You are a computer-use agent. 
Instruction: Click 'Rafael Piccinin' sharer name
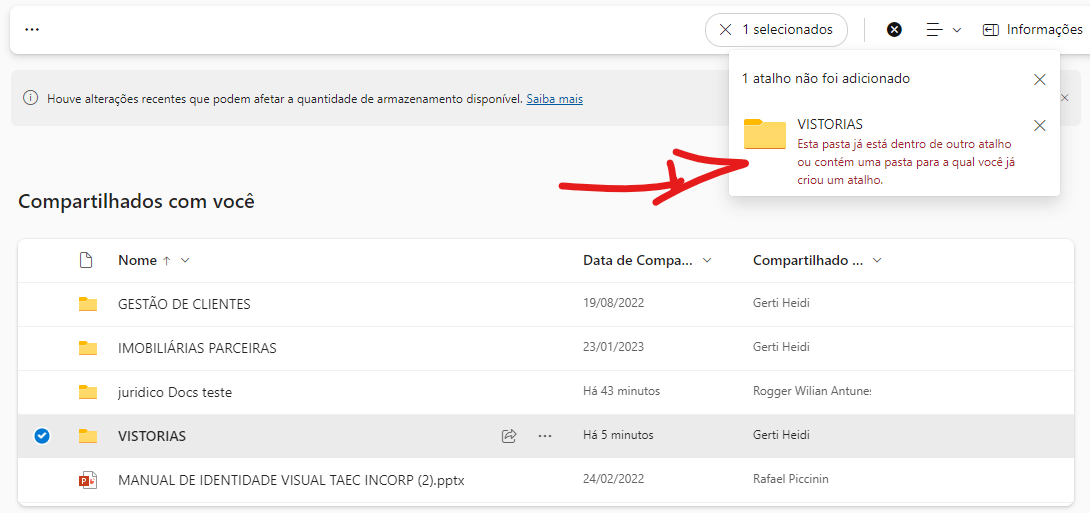tap(791, 479)
